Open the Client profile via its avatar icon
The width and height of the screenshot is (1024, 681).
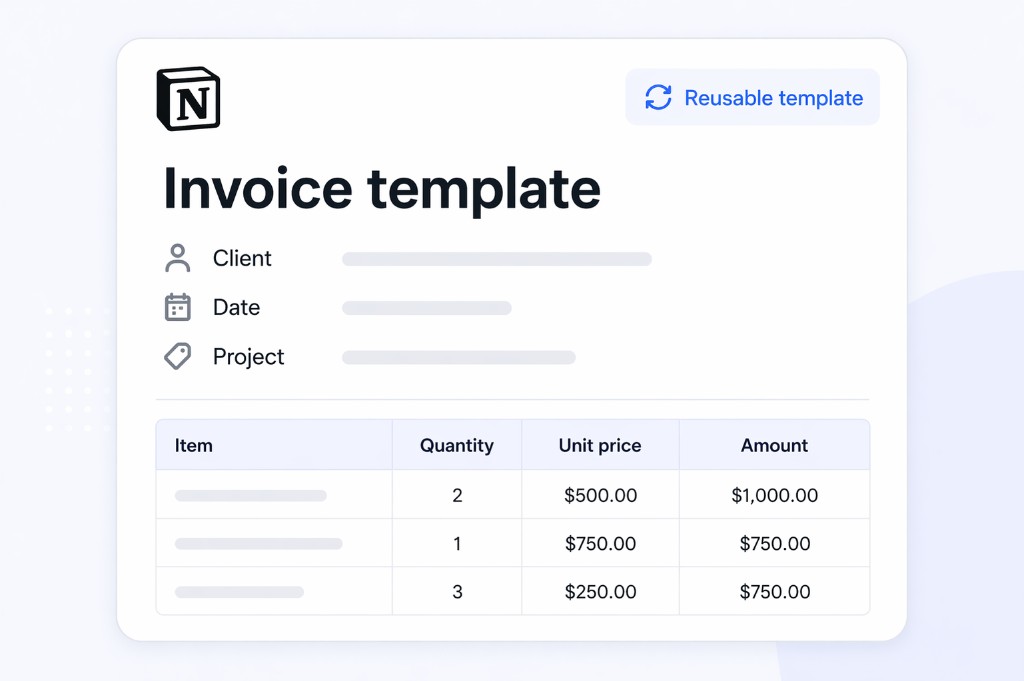tap(178, 258)
